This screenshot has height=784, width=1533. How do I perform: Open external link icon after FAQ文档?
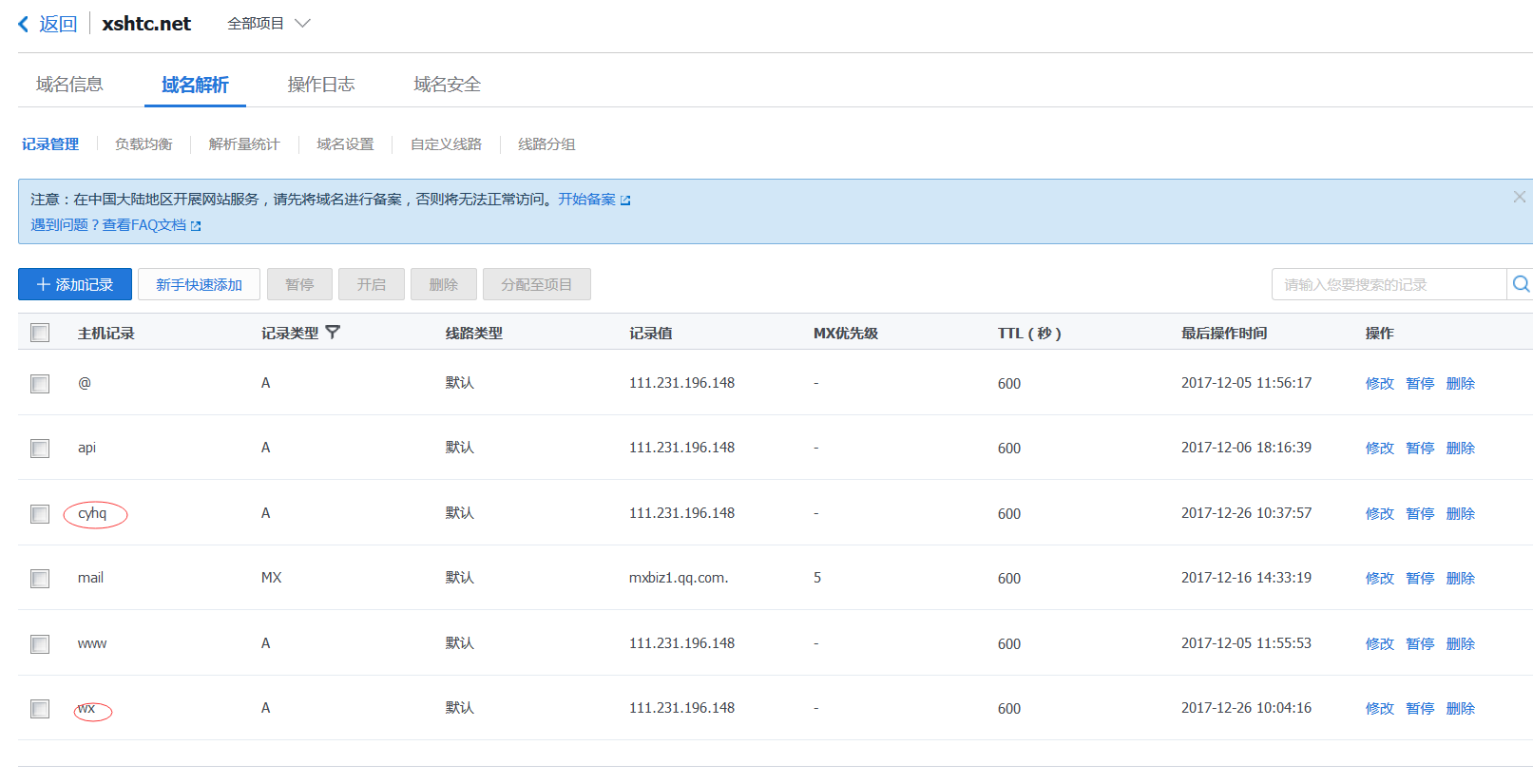[x=196, y=226]
